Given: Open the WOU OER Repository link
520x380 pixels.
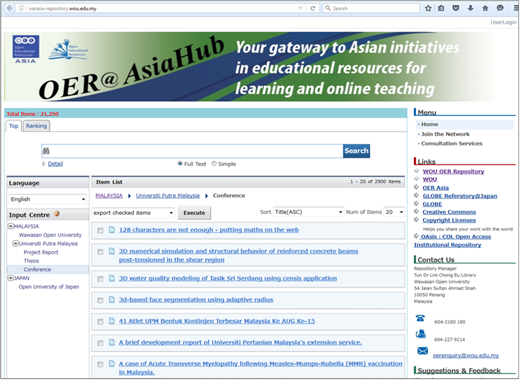Looking at the screenshot, I should click(x=453, y=171).
